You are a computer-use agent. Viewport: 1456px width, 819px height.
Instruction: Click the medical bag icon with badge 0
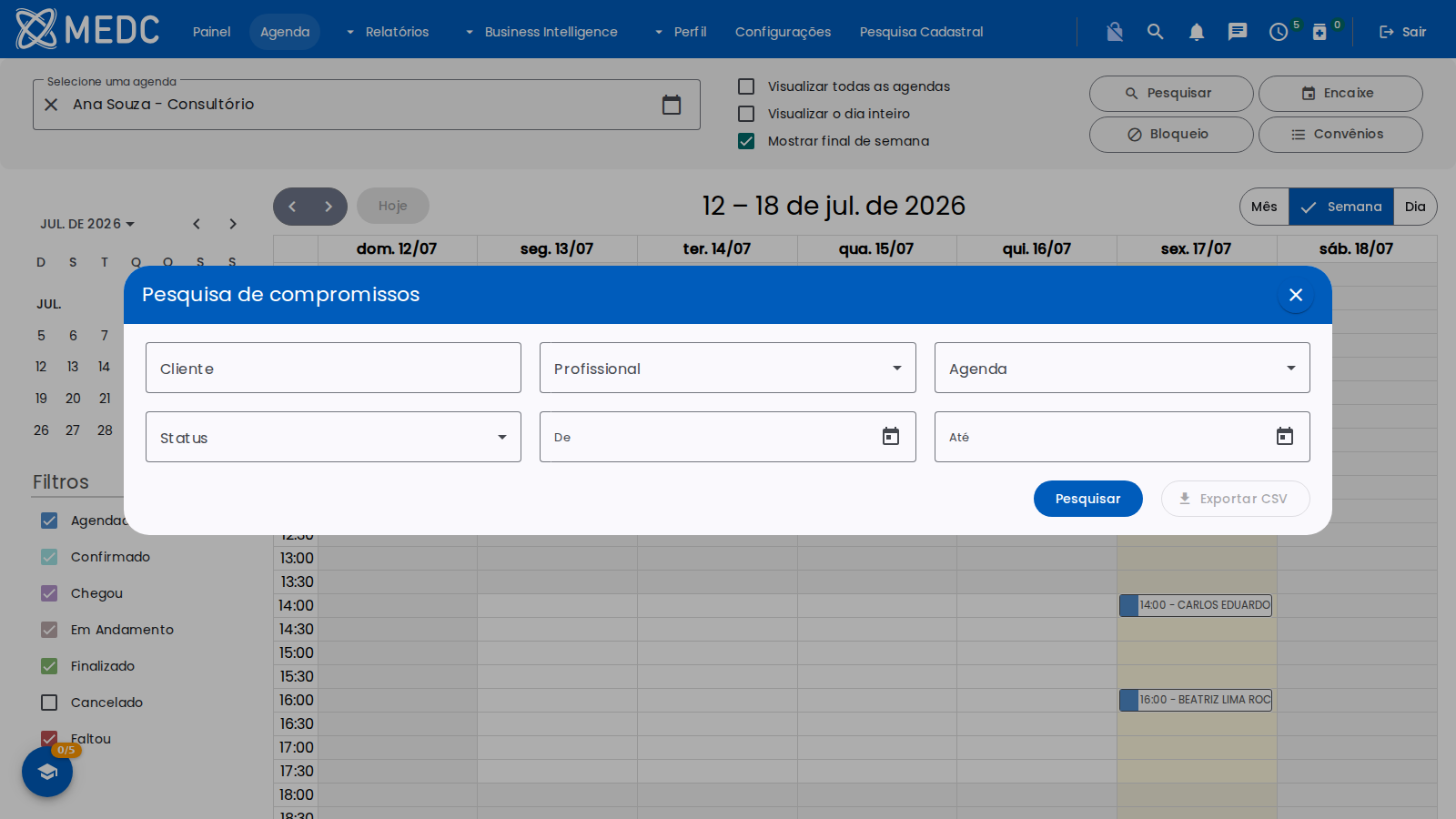click(1319, 32)
